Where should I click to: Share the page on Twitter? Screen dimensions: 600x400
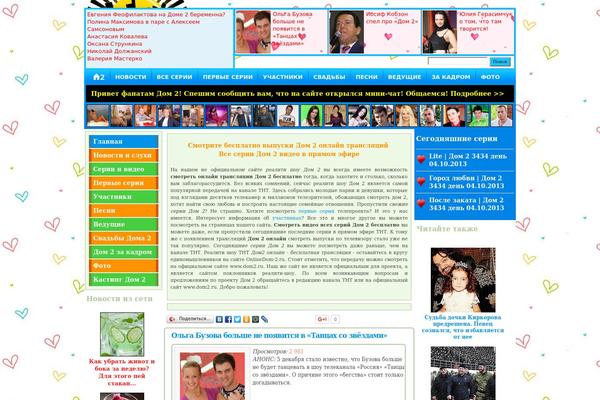coord(237,319)
